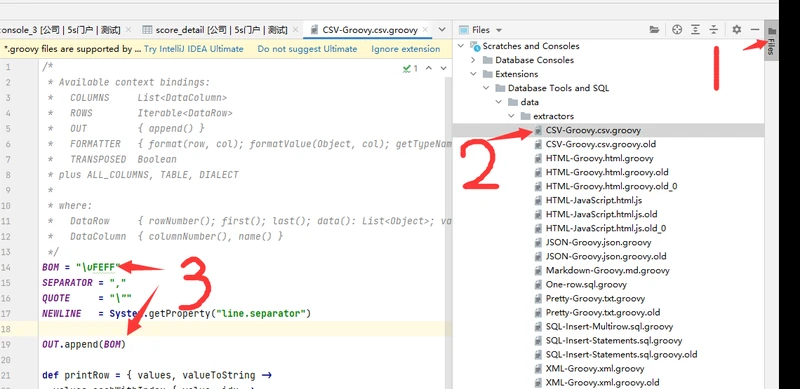Click the BOM = "\uFEFF" code line
This screenshot has height=389, width=800.
[81, 267]
